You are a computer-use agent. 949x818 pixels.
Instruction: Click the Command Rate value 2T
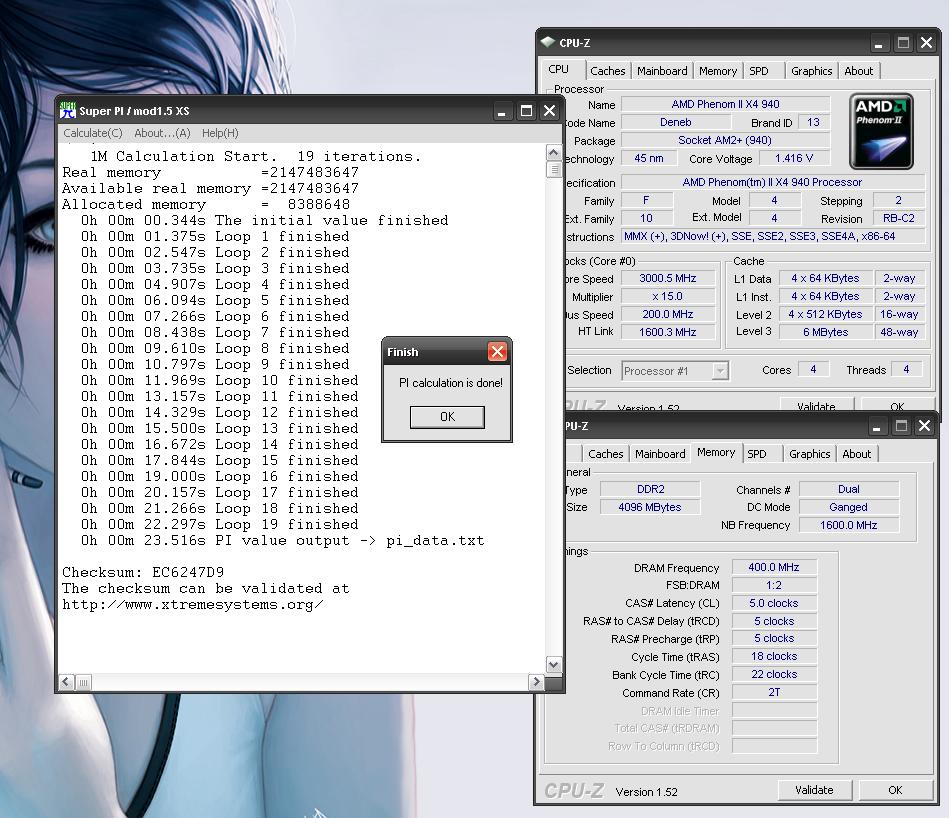[x=774, y=692]
